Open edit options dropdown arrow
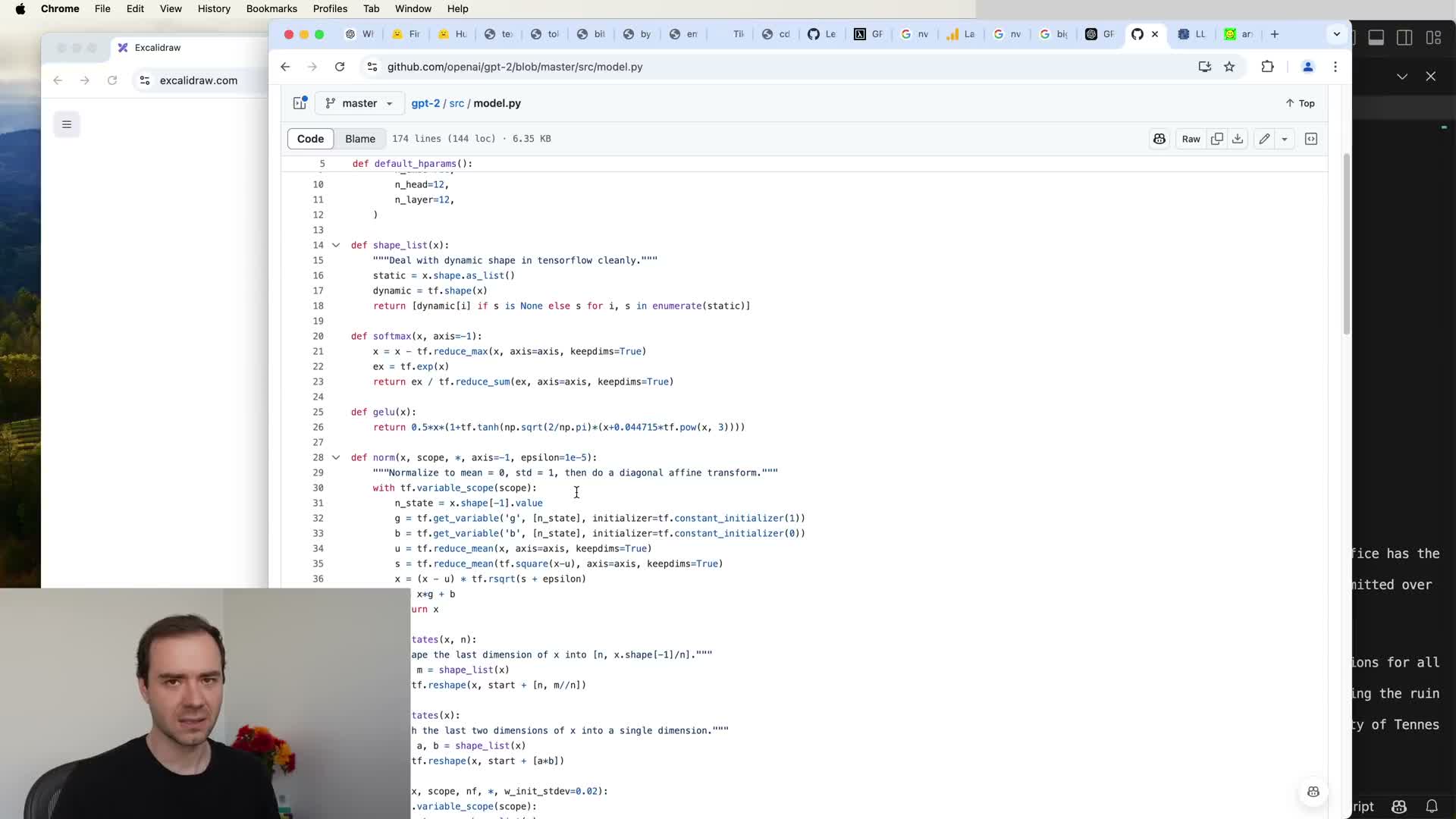The image size is (1456, 819). coord(1285,139)
